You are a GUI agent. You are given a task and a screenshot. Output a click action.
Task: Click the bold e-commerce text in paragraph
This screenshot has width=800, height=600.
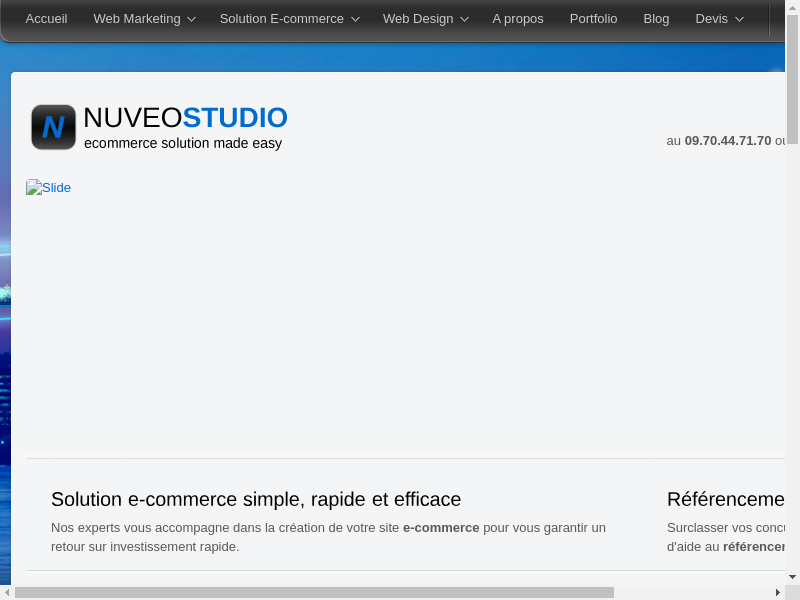coord(441,528)
